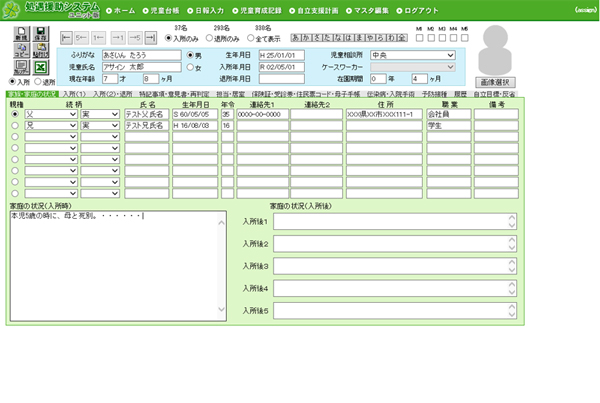Filter names by わ kana button

(x=391, y=38)
